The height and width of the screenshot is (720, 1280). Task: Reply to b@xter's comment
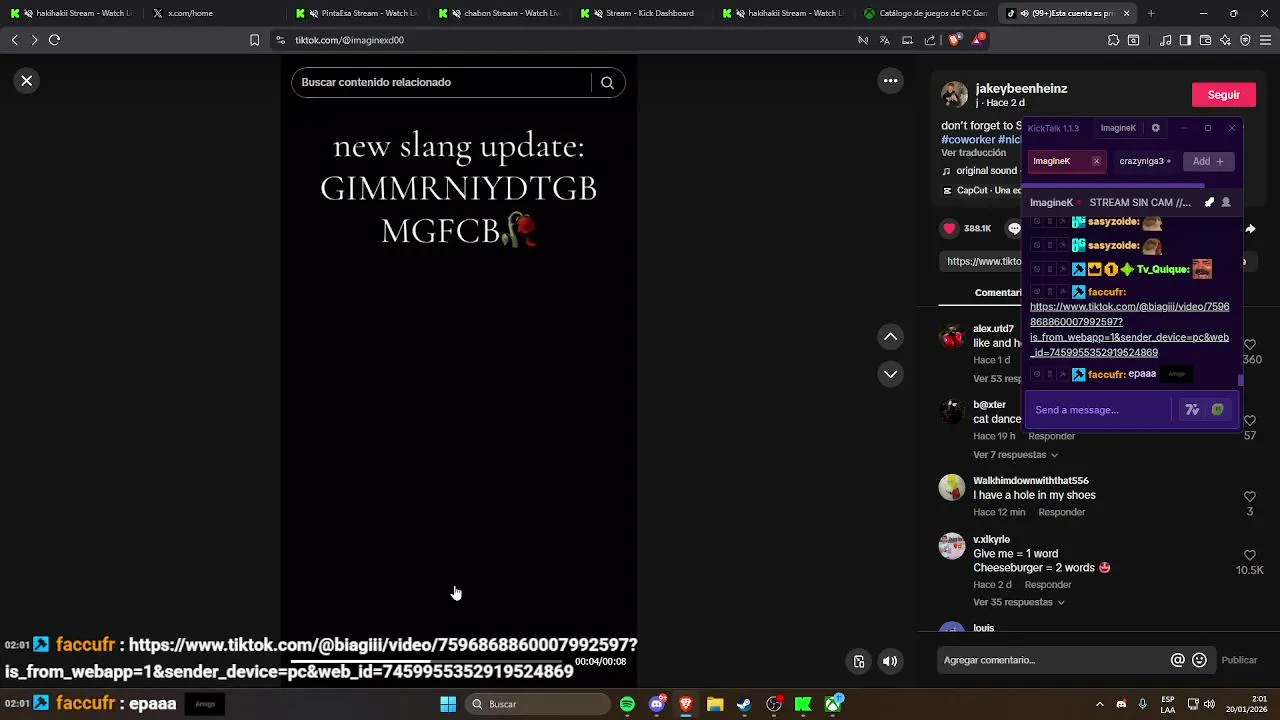coord(1051,436)
